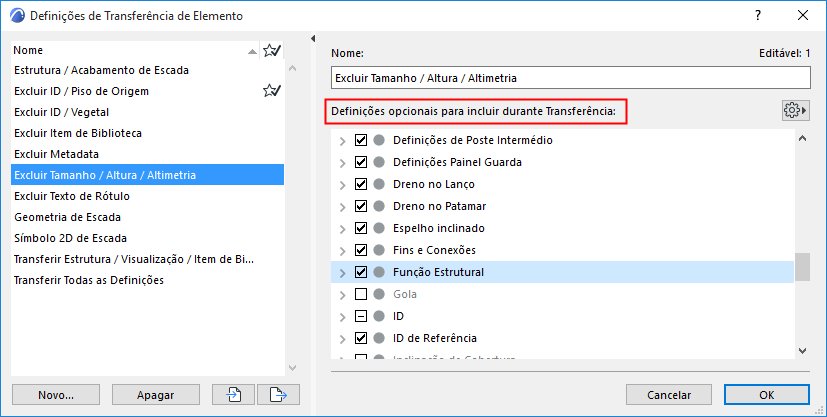Click the definitions list vertical scrollbar thumb
Viewport: 827px width, 417px height.
802,268
